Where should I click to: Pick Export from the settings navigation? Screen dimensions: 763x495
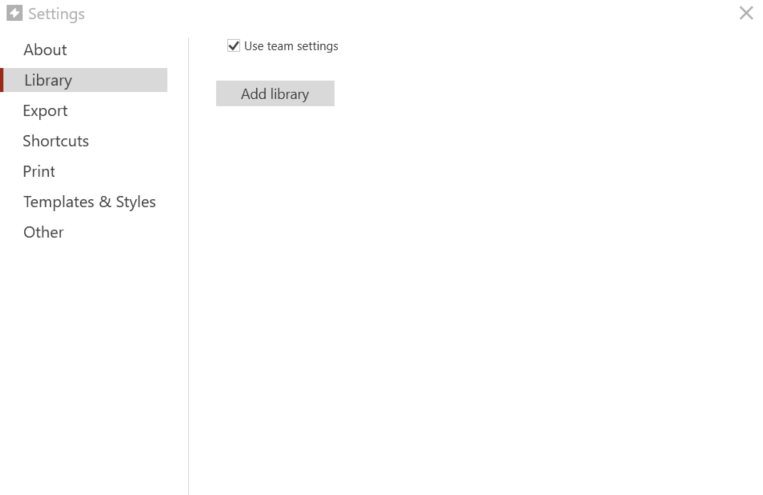tap(45, 111)
